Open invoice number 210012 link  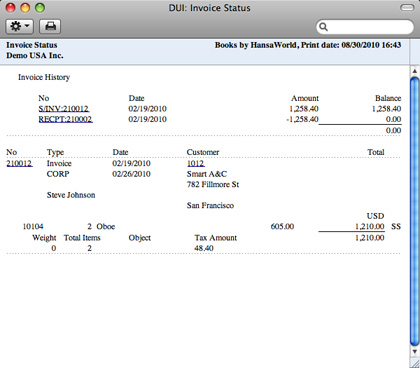(x=19, y=163)
